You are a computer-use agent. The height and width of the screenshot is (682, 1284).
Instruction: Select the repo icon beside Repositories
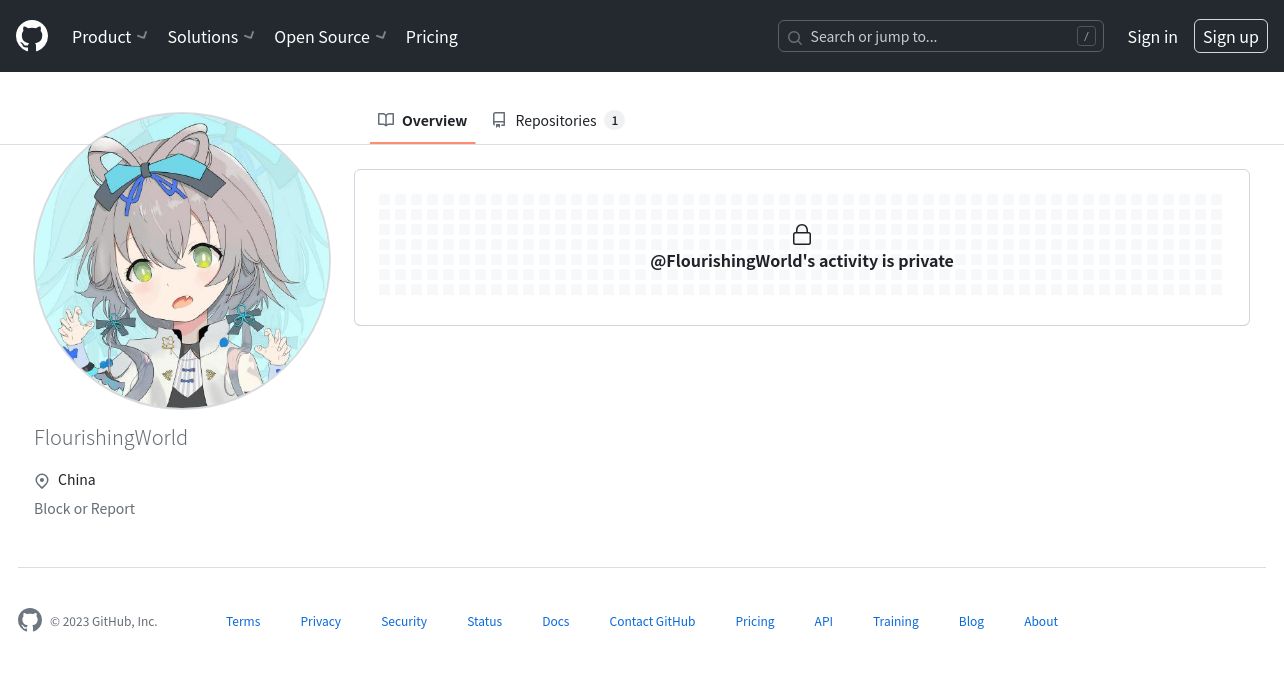coord(499,120)
